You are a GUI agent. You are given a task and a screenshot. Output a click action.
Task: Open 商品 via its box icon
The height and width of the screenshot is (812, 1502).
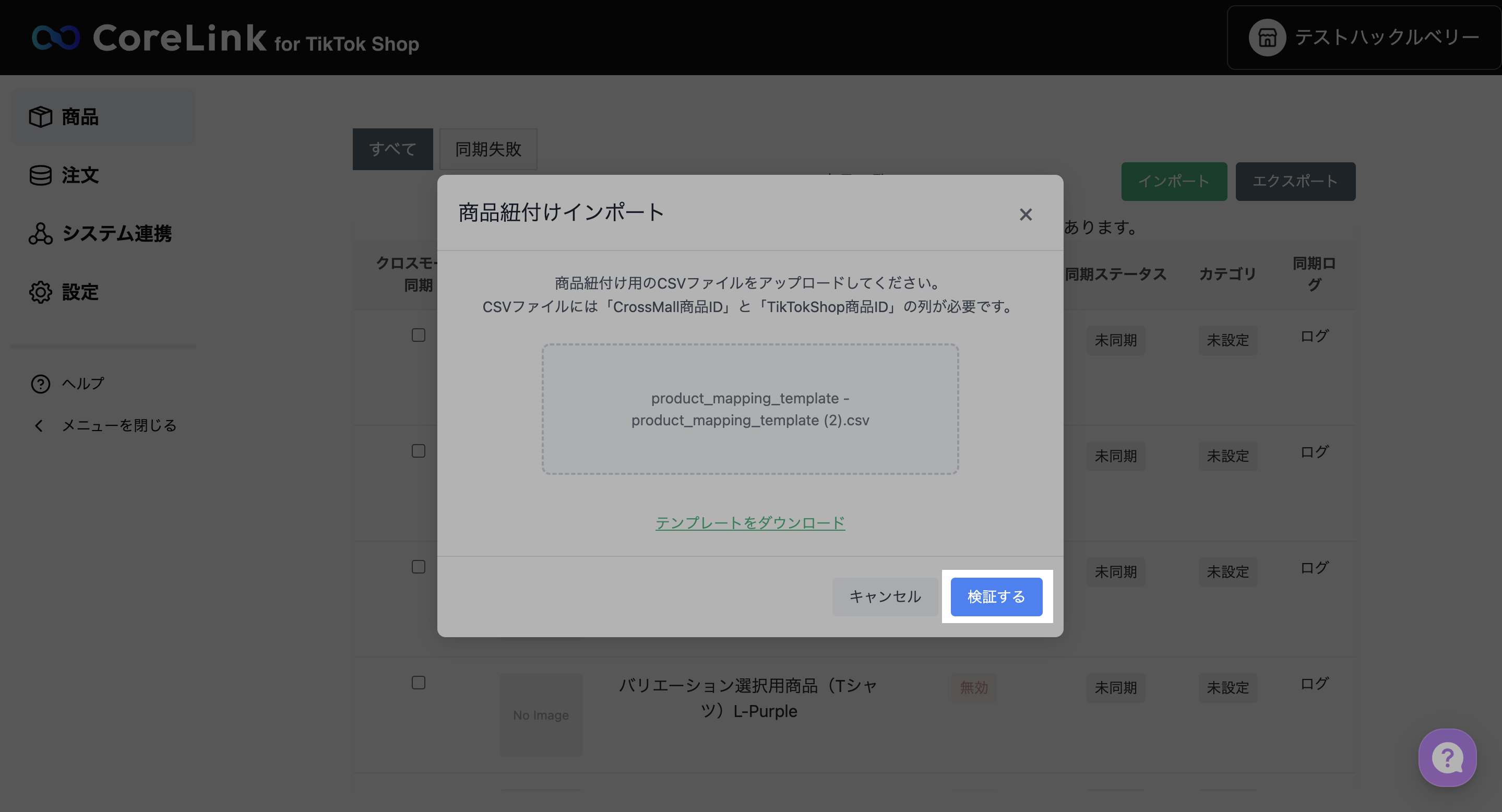[x=40, y=116]
